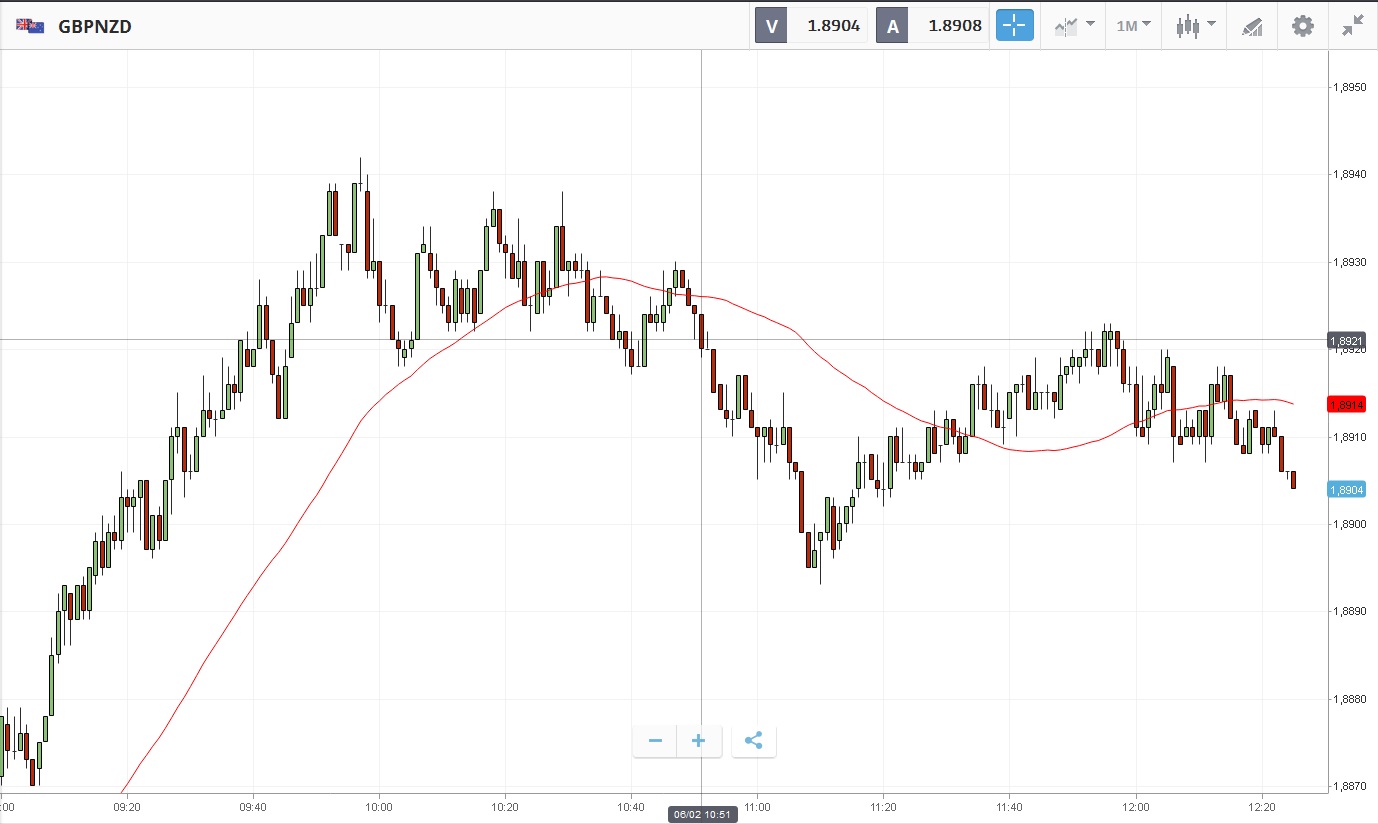The image size is (1378, 824).
Task: Click the 10:00 time axis label
Action: [x=379, y=806]
